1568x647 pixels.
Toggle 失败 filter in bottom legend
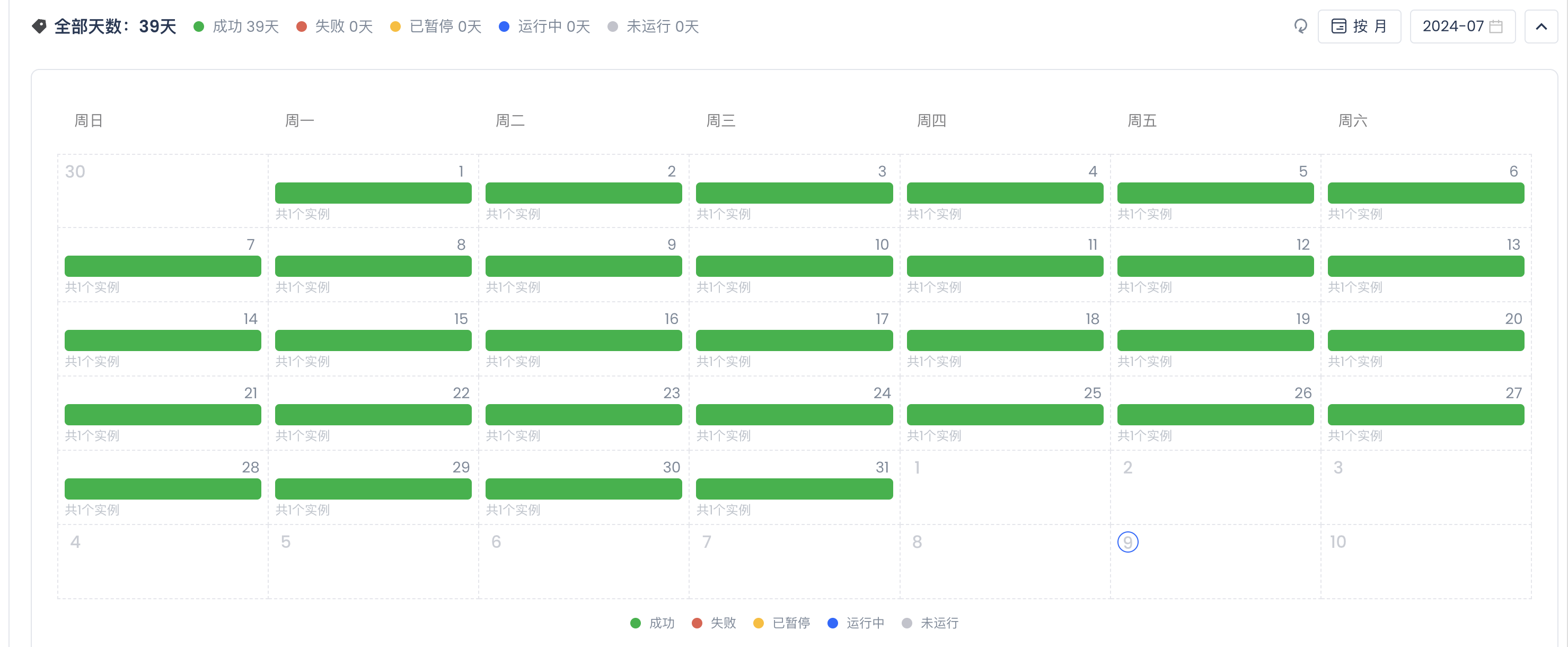tap(714, 623)
